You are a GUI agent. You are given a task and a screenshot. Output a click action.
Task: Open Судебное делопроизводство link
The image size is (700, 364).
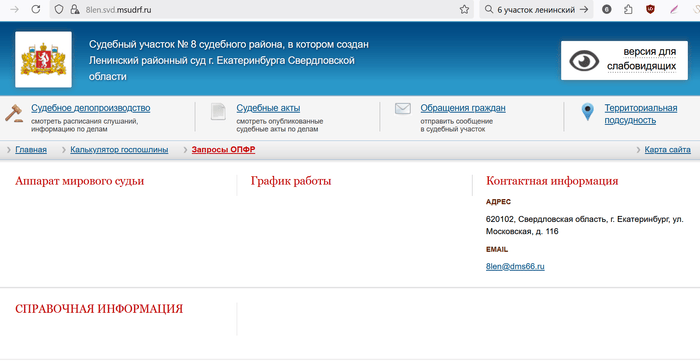[x=91, y=108]
